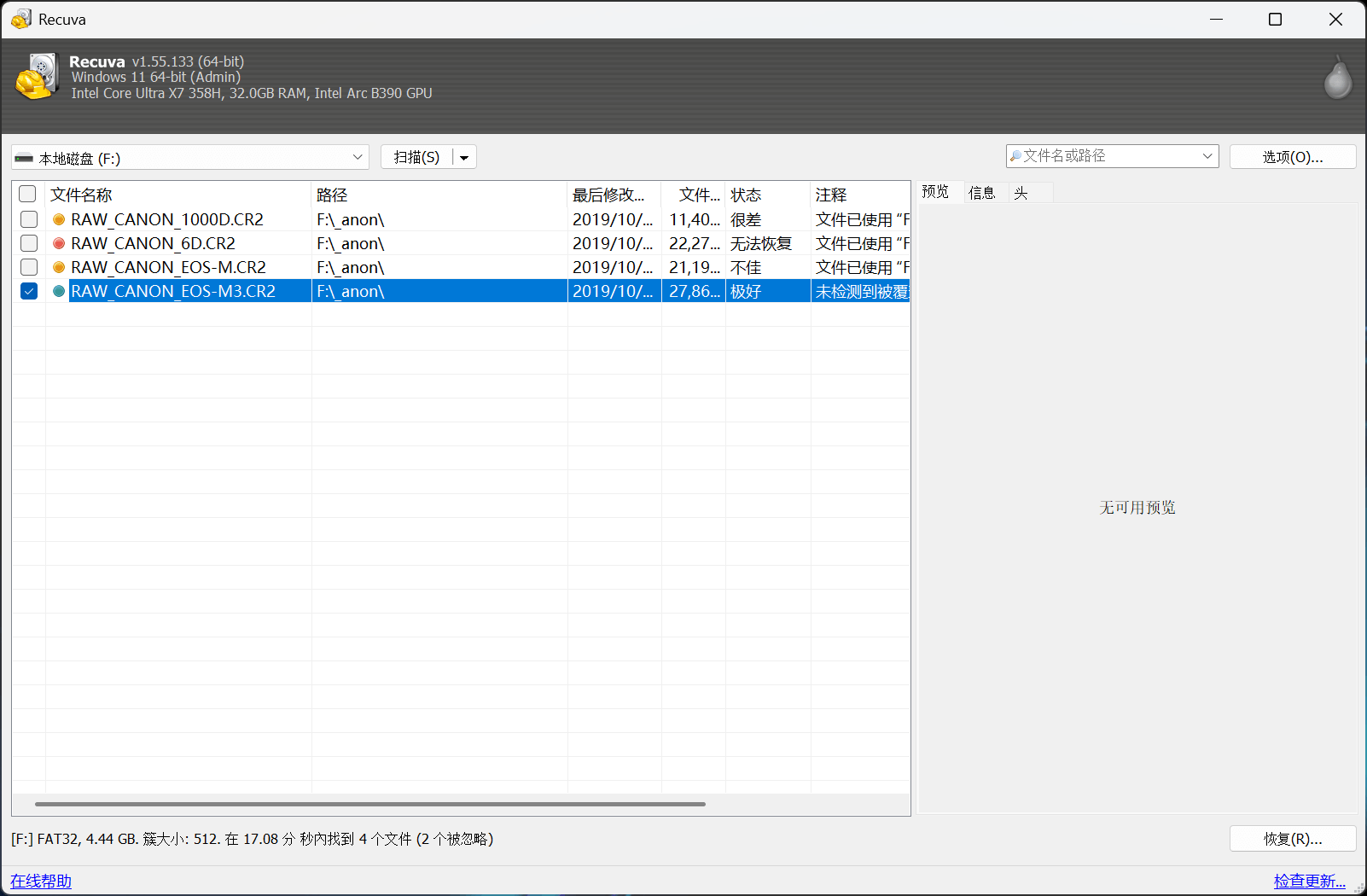Sort by 文件 size column header
The image size is (1367, 896).
[694, 195]
